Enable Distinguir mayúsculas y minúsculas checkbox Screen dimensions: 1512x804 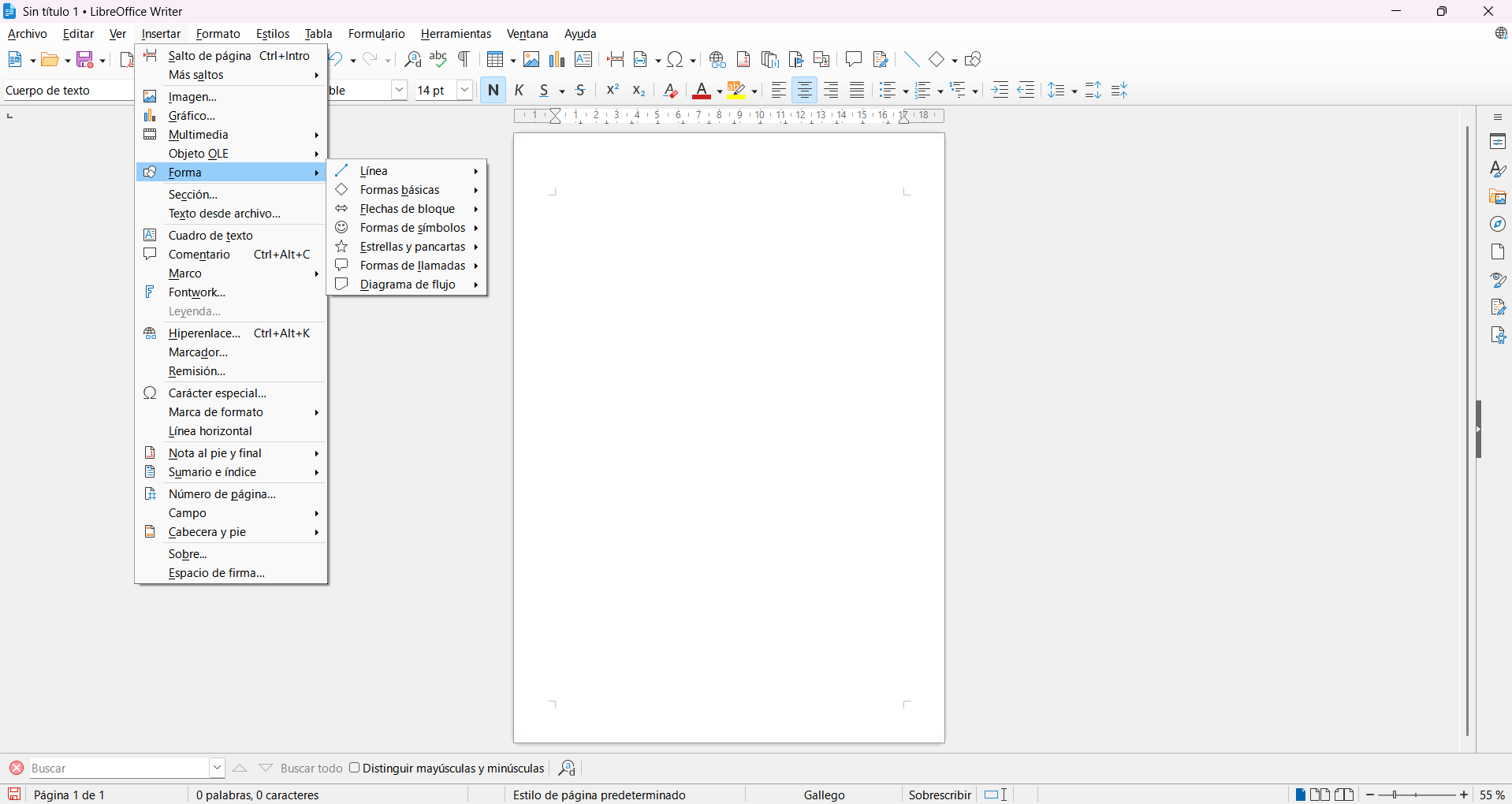tap(355, 768)
